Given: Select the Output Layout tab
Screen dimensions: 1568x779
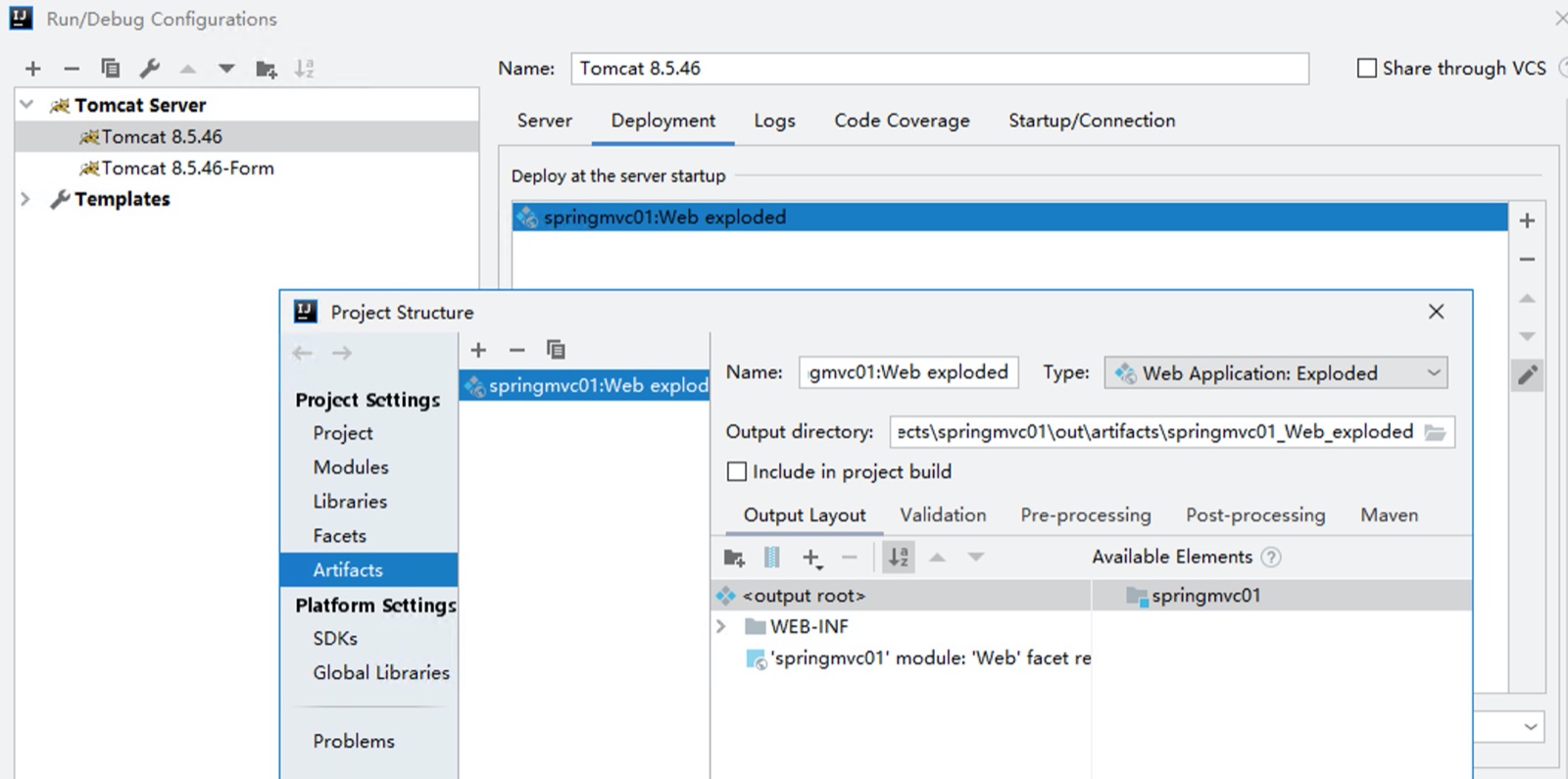Looking at the screenshot, I should tap(805, 515).
